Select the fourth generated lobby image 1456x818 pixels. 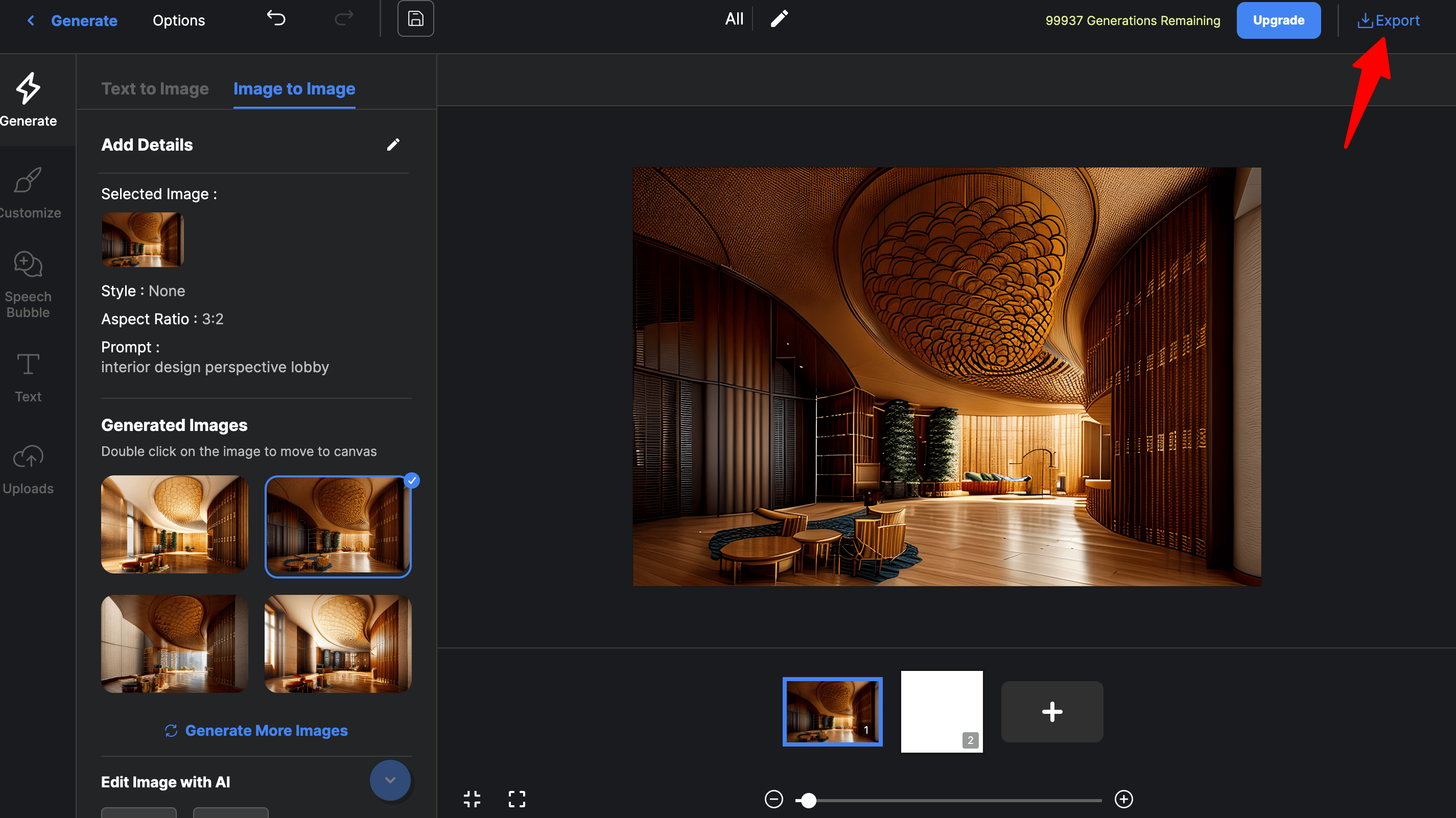[x=338, y=643]
